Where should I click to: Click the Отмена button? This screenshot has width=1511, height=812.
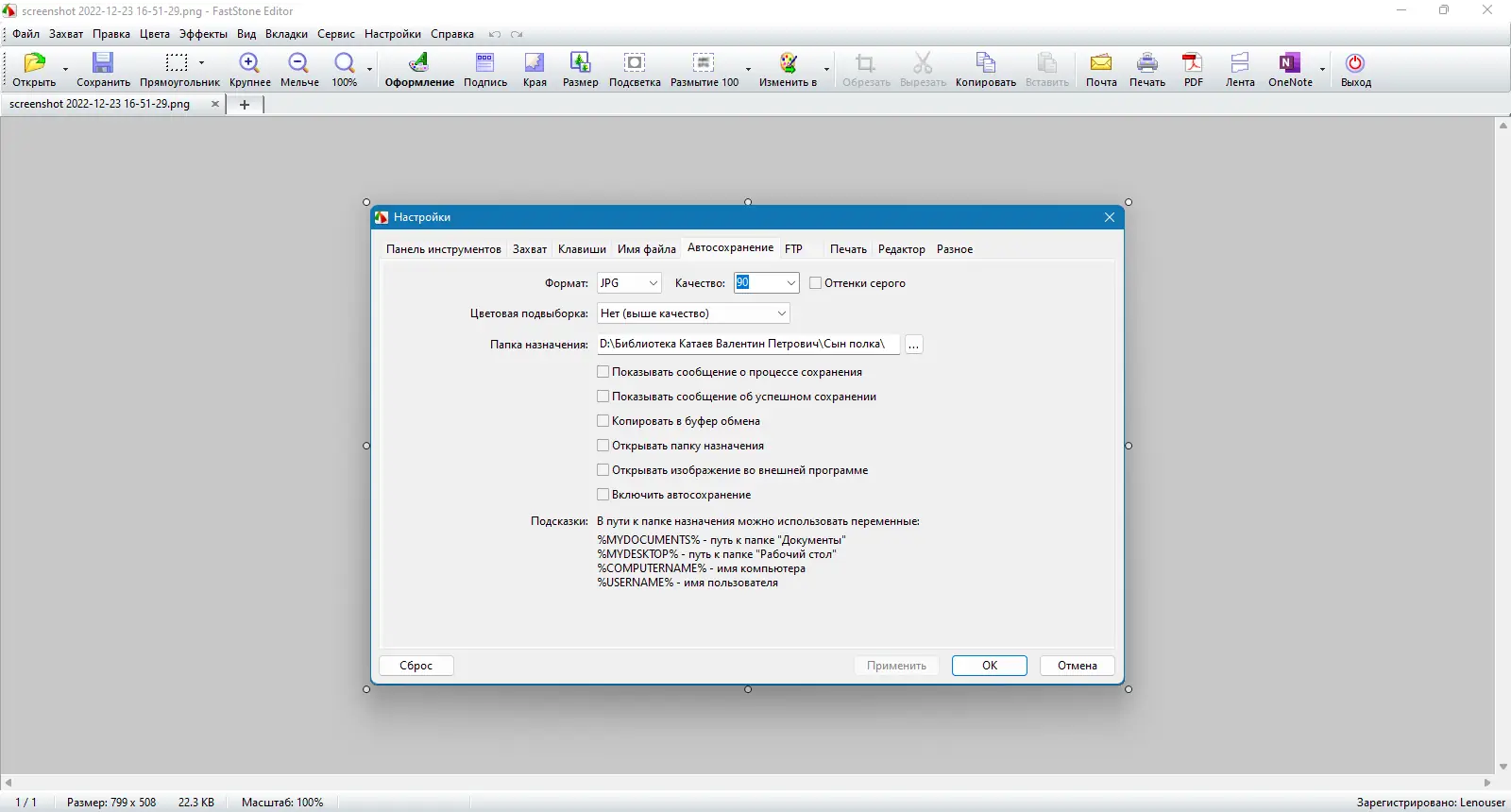point(1078,666)
